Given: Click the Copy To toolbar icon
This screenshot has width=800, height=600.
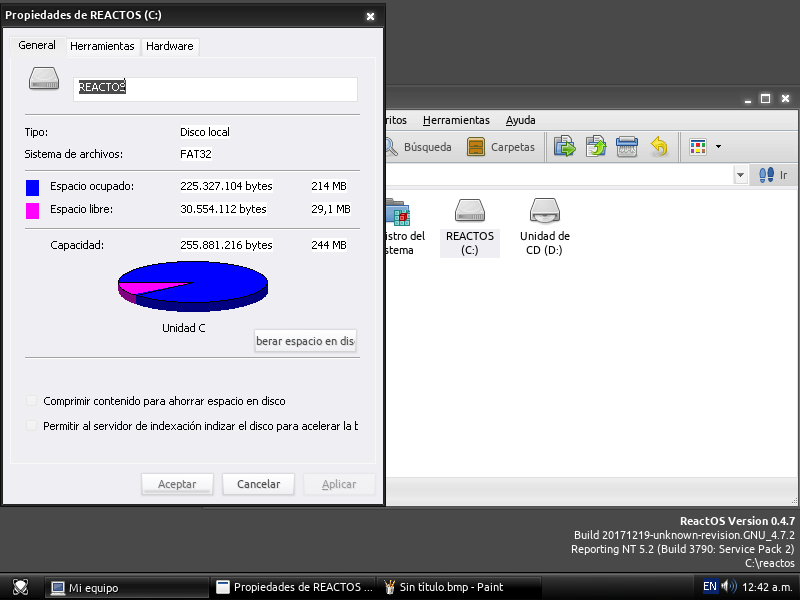Looking at the screenshot, I should [x=596, y=147].
